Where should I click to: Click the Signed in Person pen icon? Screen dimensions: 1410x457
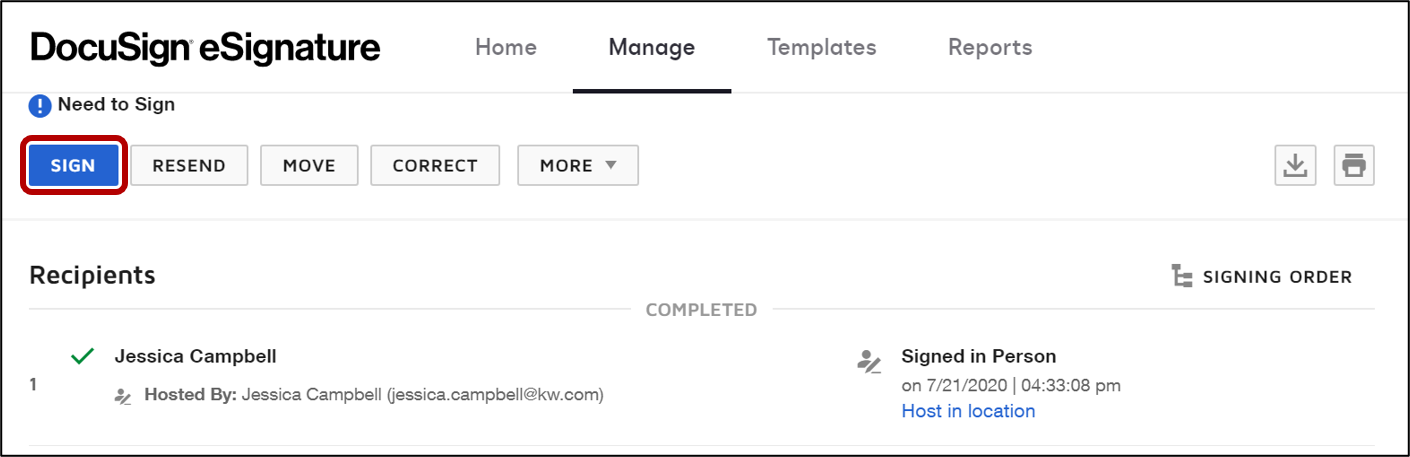[869, 361]
